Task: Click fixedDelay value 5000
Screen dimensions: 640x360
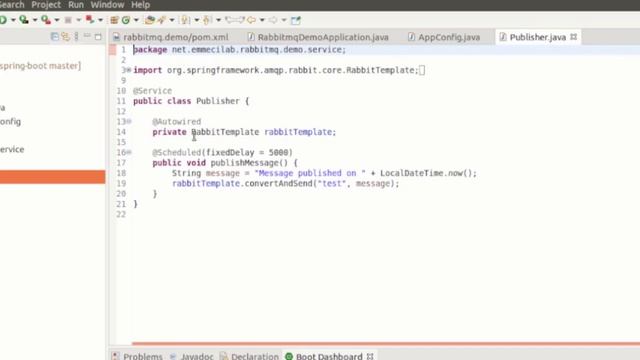Action: click(278, 153)
